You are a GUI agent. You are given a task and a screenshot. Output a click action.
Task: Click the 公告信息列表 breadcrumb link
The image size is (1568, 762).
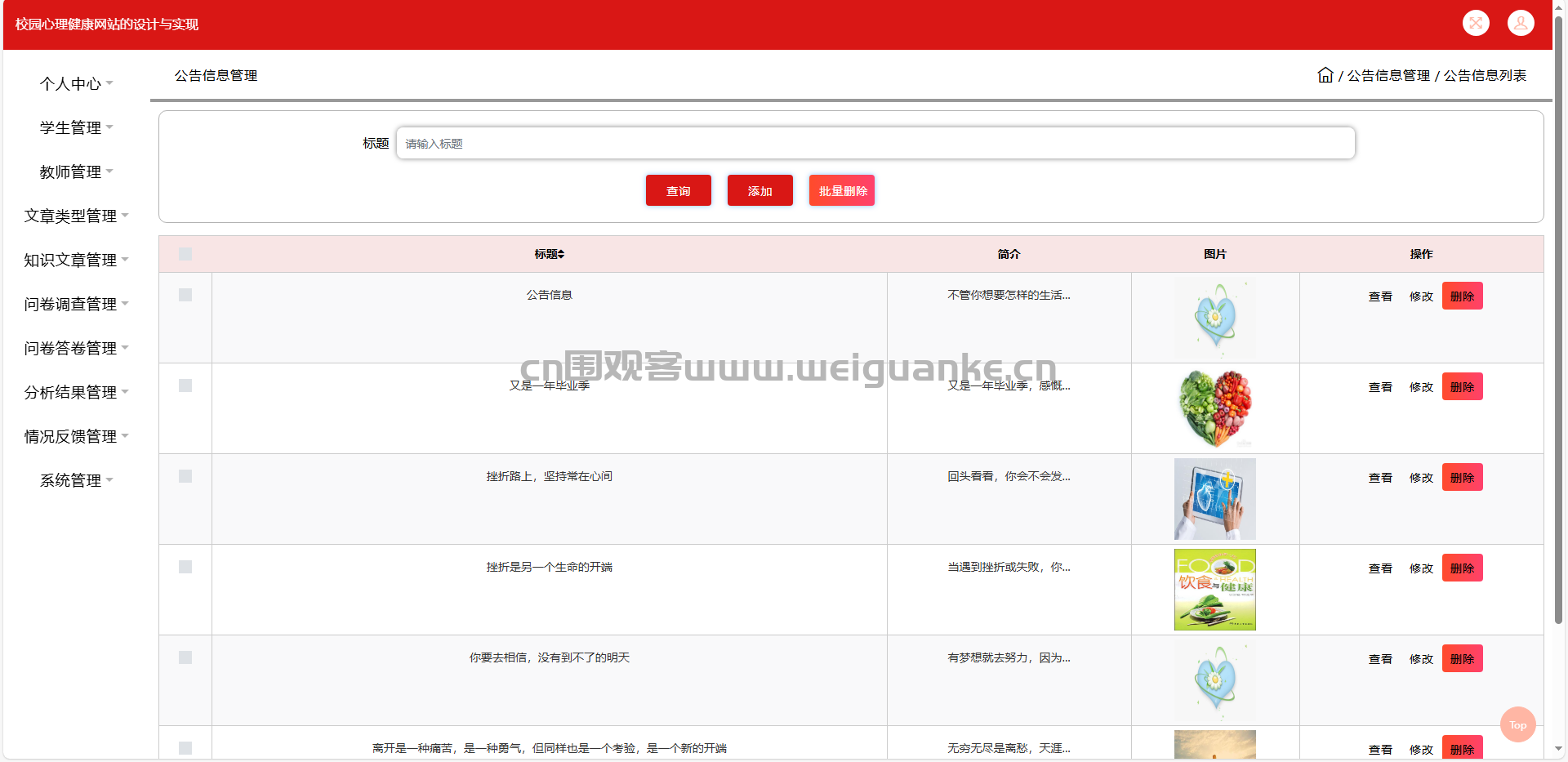click(x=1485, y=75)
